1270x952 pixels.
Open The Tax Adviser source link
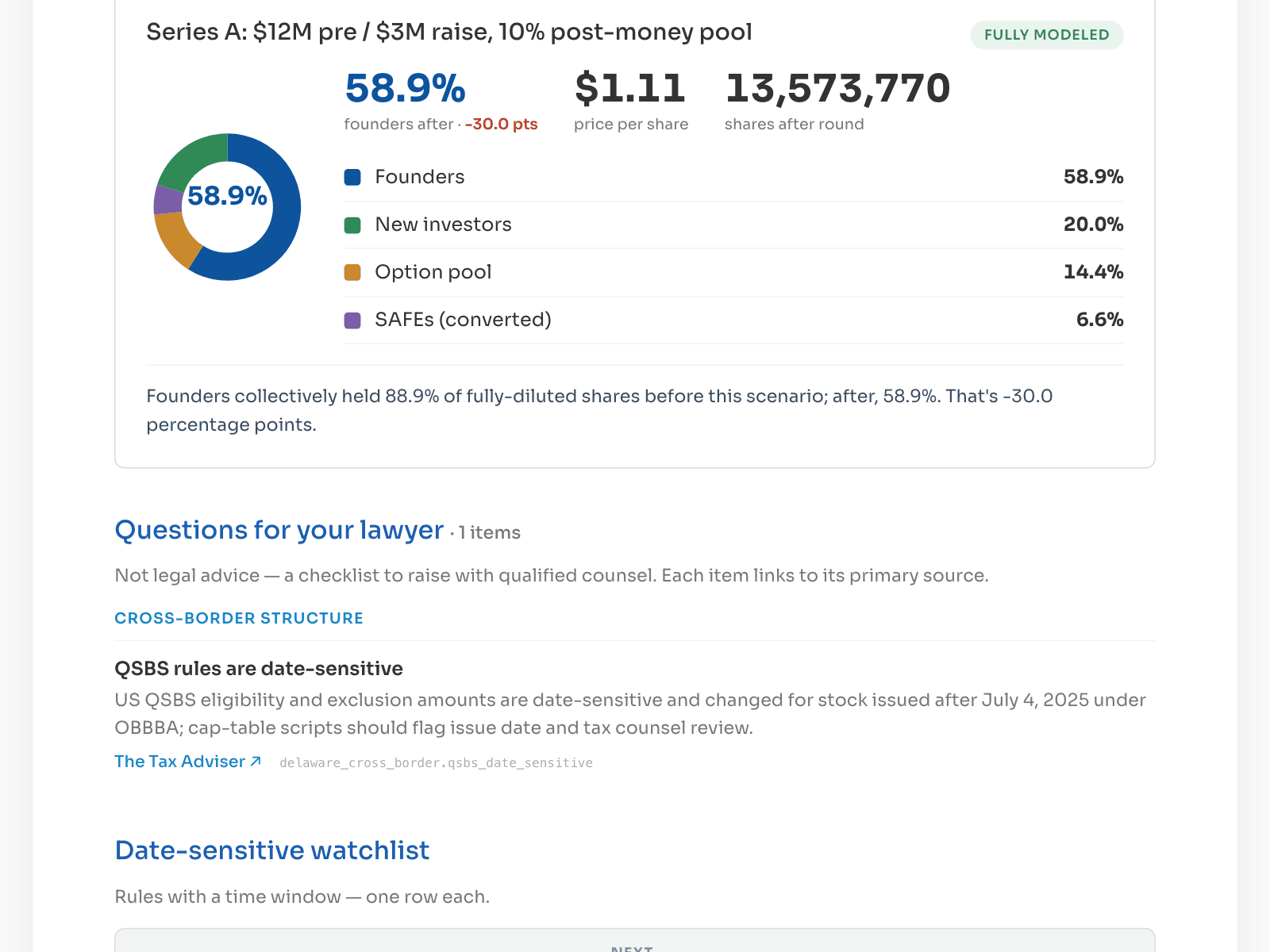pyautogui.click(x=188, y=762)
